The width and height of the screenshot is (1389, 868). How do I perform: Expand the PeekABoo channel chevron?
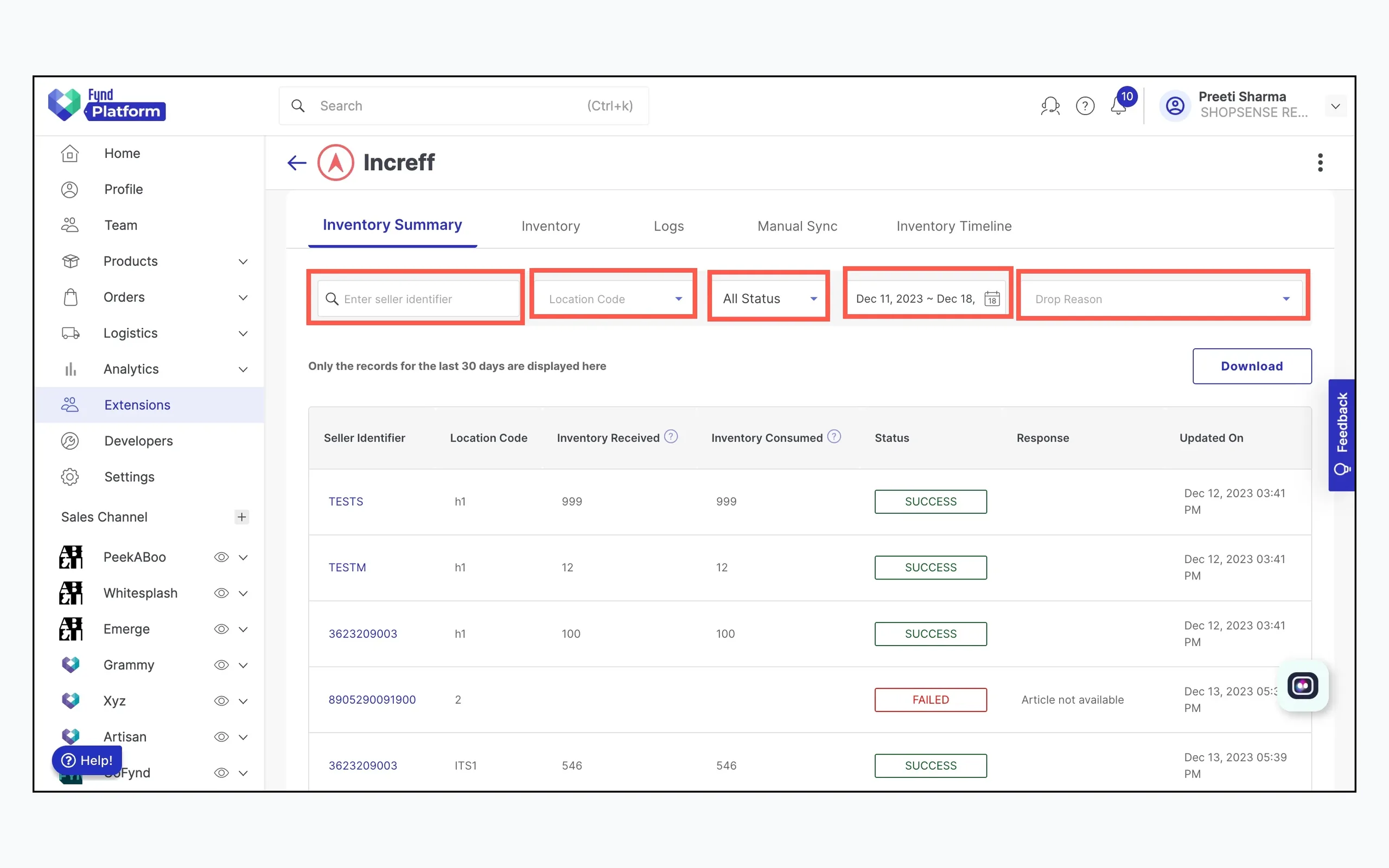tap(243, 558)
